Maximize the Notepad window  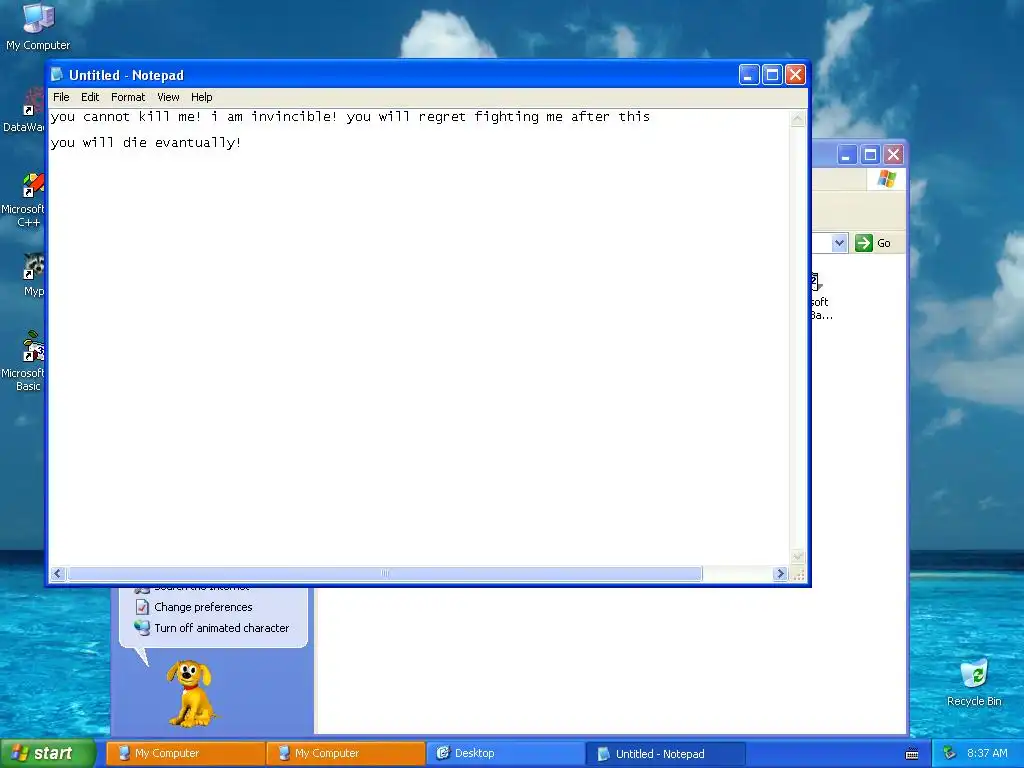click(x=772, y=75)
